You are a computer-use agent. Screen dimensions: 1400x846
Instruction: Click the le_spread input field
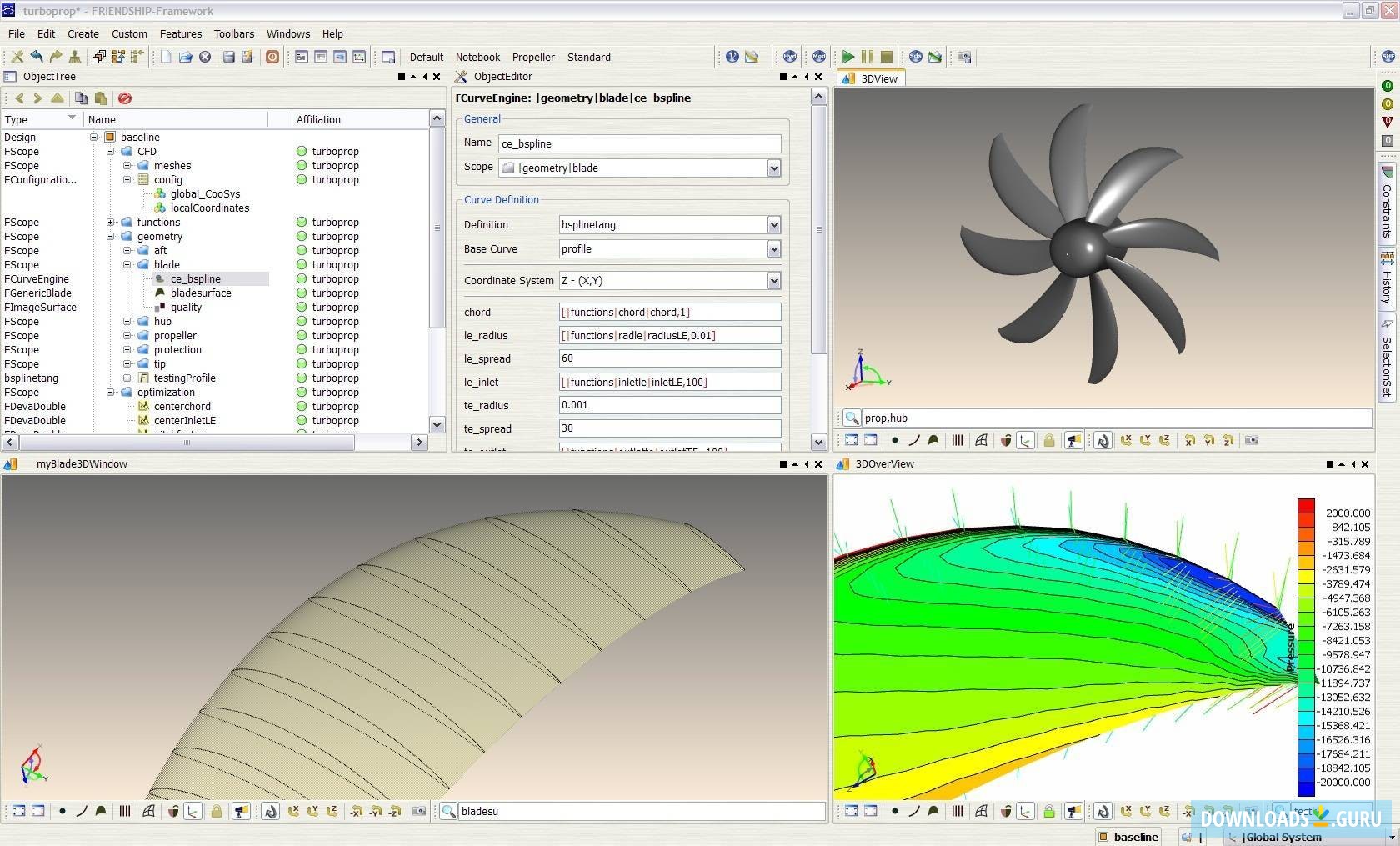coord(669,358)
